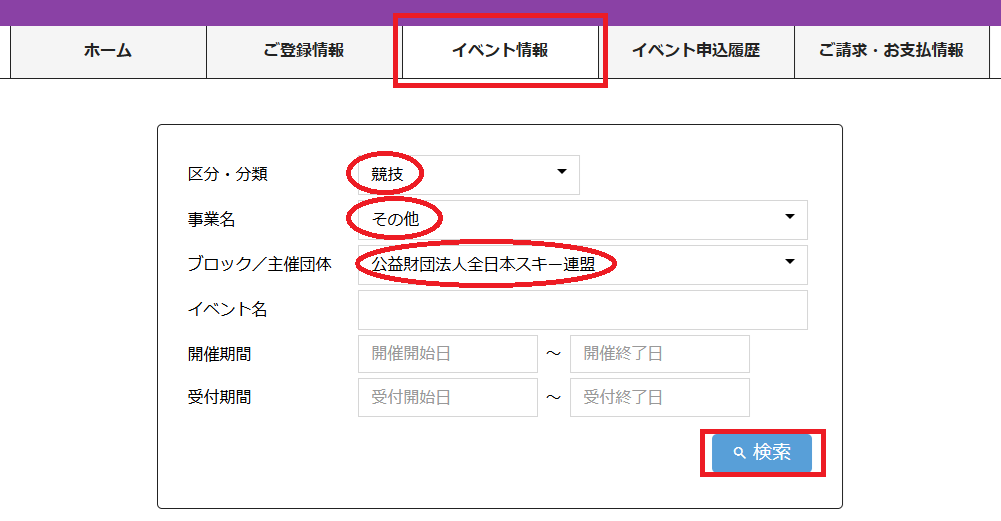Click the 開催終了日 date field
The image size is (1001, 521).
tap(659, 354)
